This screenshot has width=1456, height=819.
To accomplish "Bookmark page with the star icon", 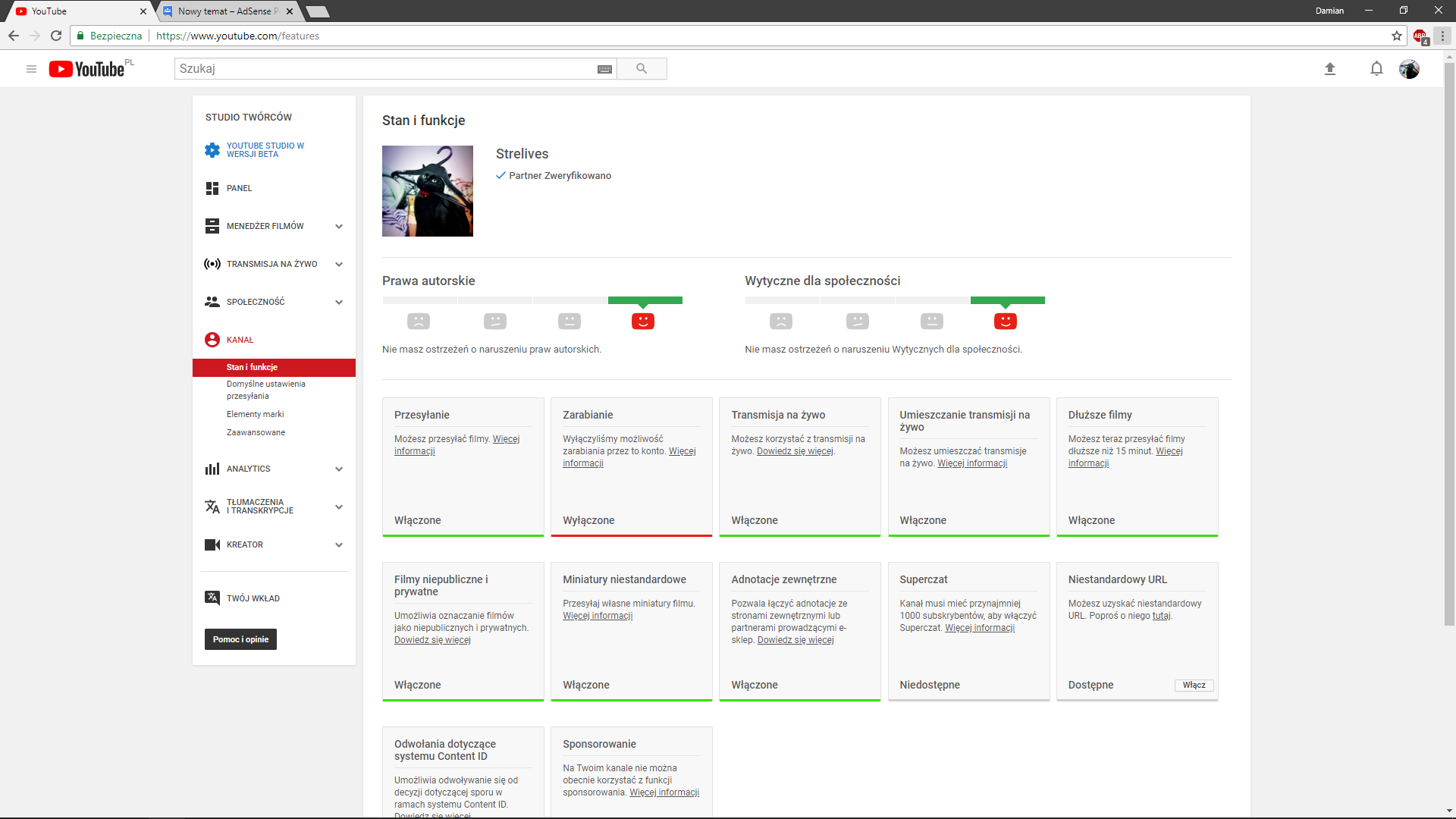I will [x=1397, y=36].
